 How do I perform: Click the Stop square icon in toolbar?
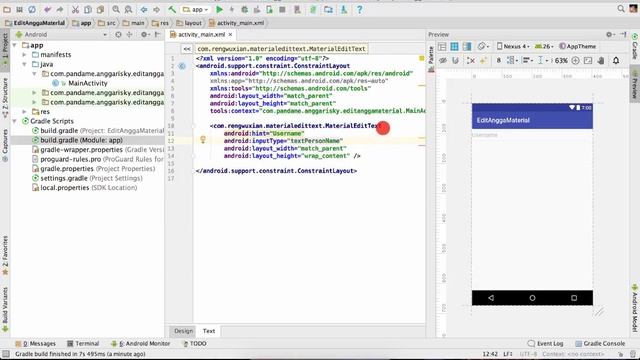(282, 9)
